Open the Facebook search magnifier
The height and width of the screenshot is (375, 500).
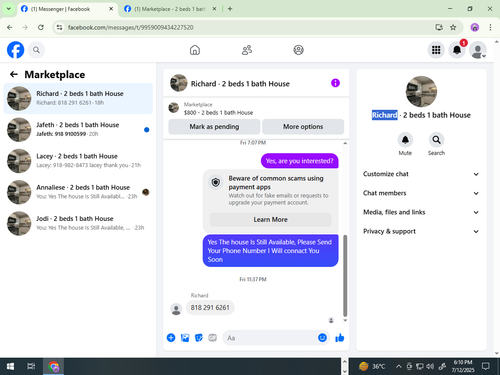pyautogui.click(x=36, y=50)
